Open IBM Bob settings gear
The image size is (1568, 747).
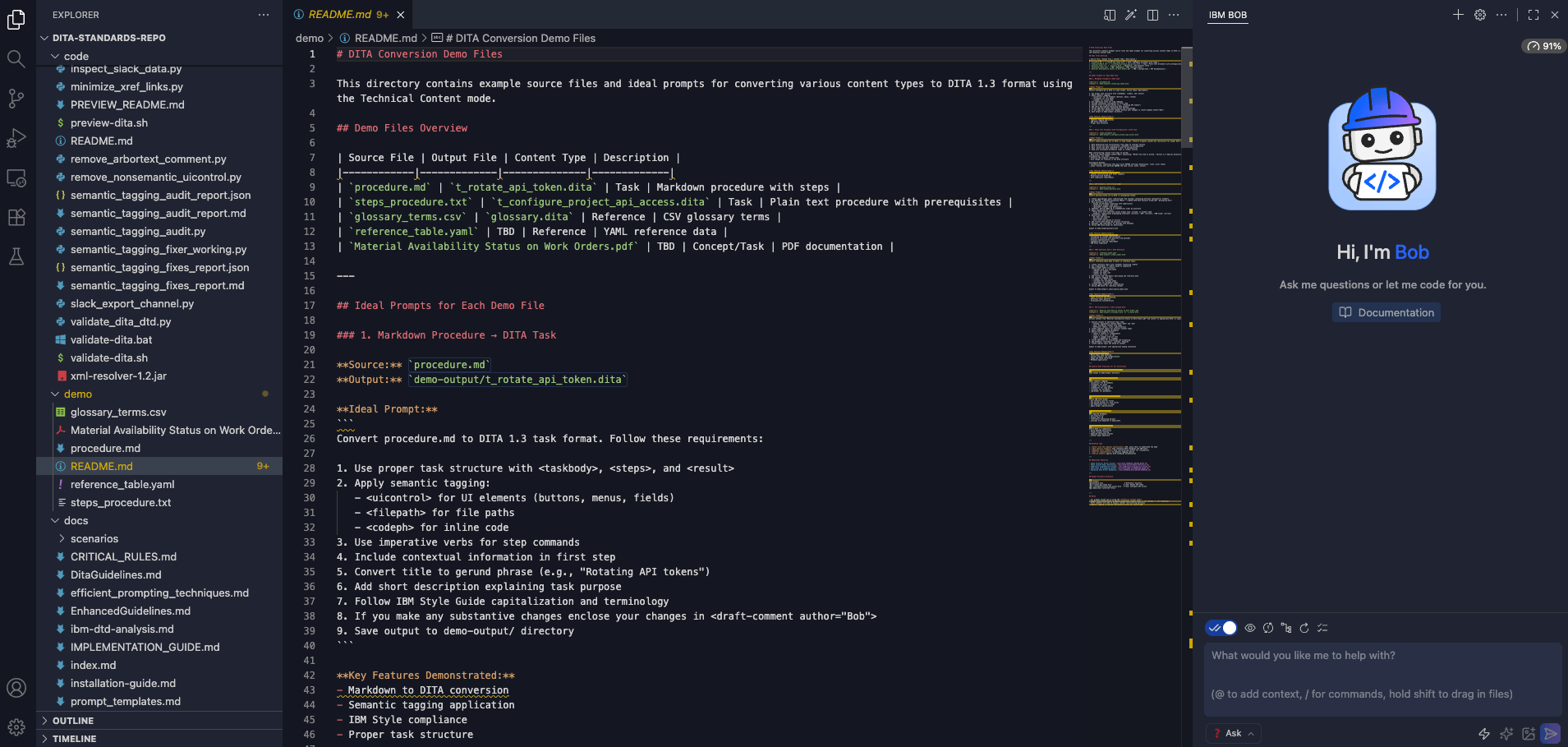1480,15
